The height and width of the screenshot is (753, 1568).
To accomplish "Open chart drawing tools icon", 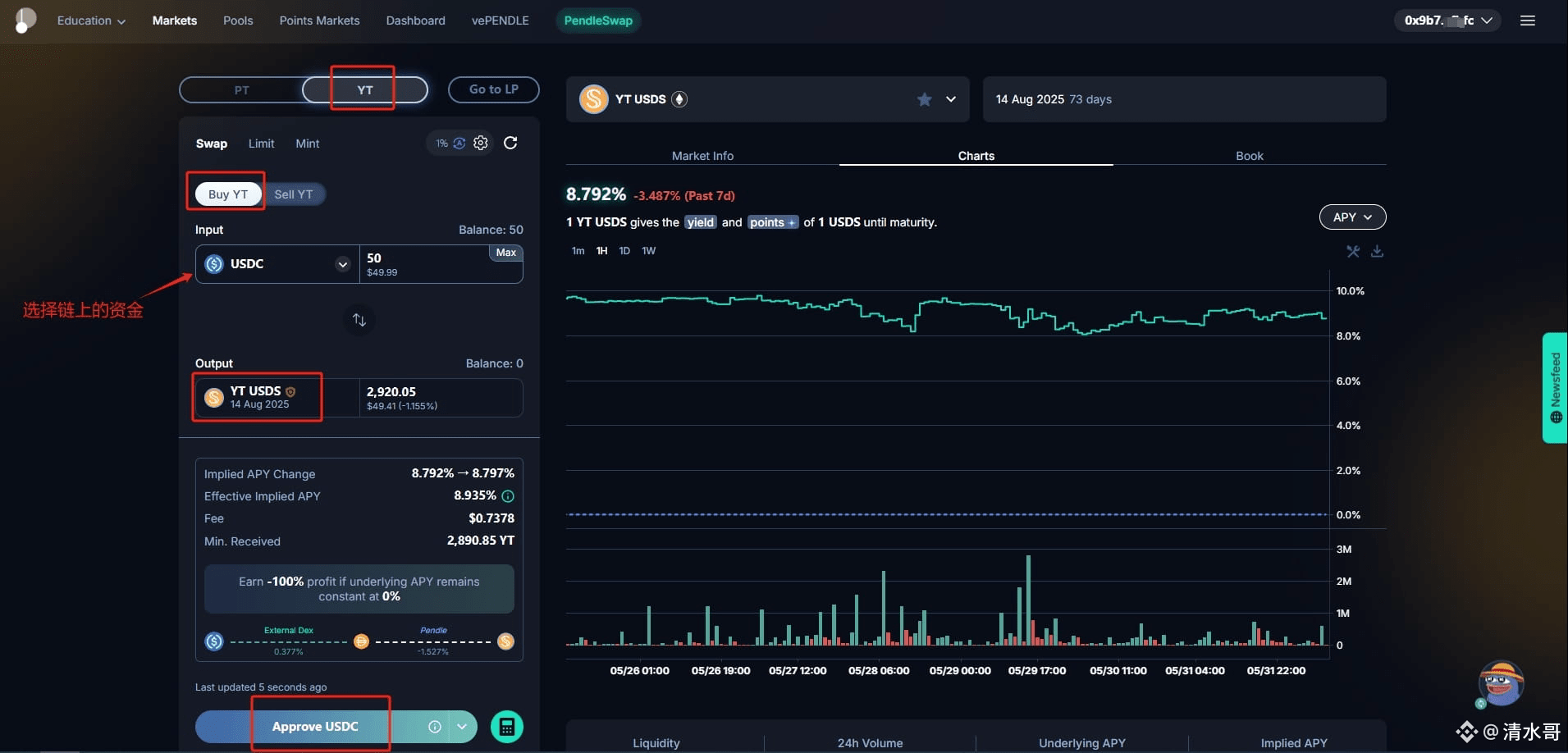I will click(x=1353, y=251).
